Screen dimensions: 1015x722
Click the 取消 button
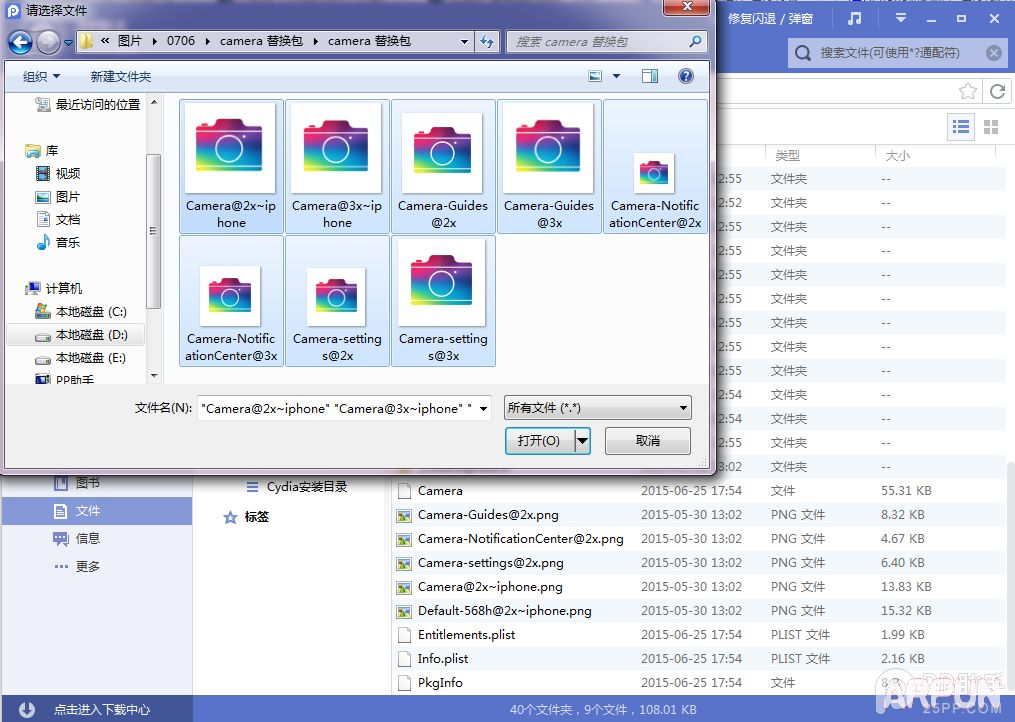point(647,441)
